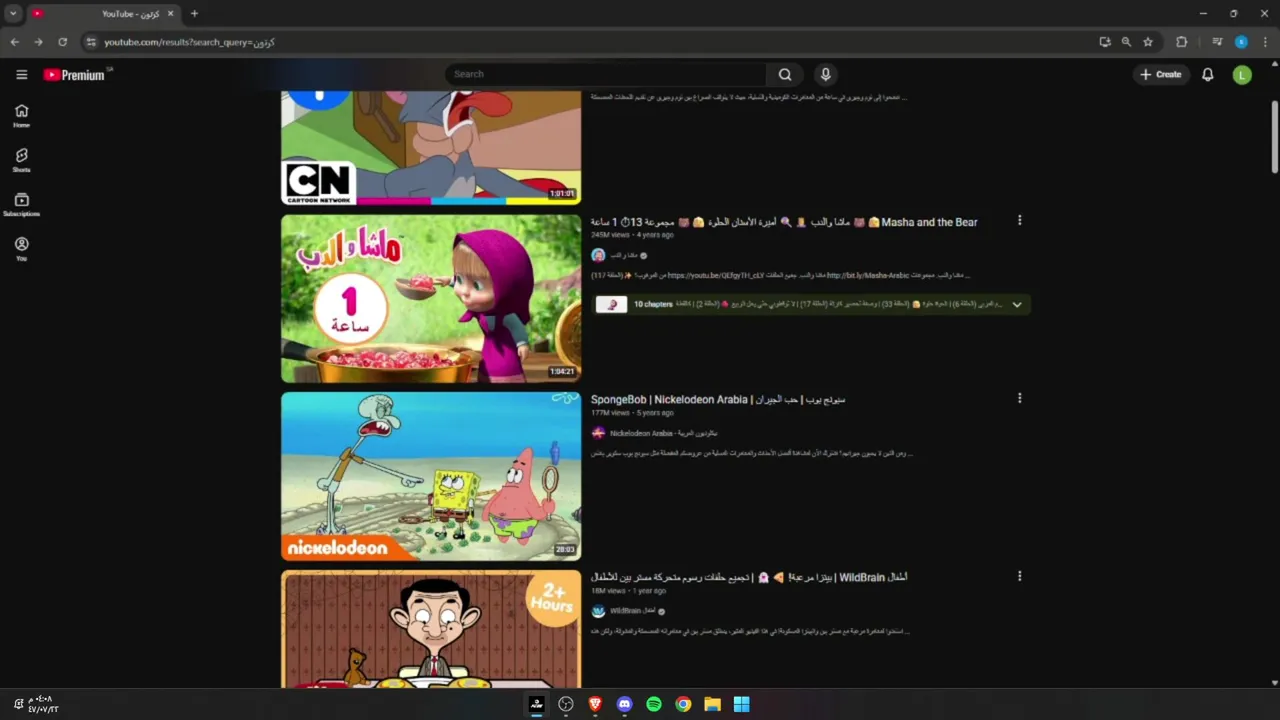Open Subscriptions in the sidebar
This screenshot has width=1280, height=720.
click(x=21, y=205)
